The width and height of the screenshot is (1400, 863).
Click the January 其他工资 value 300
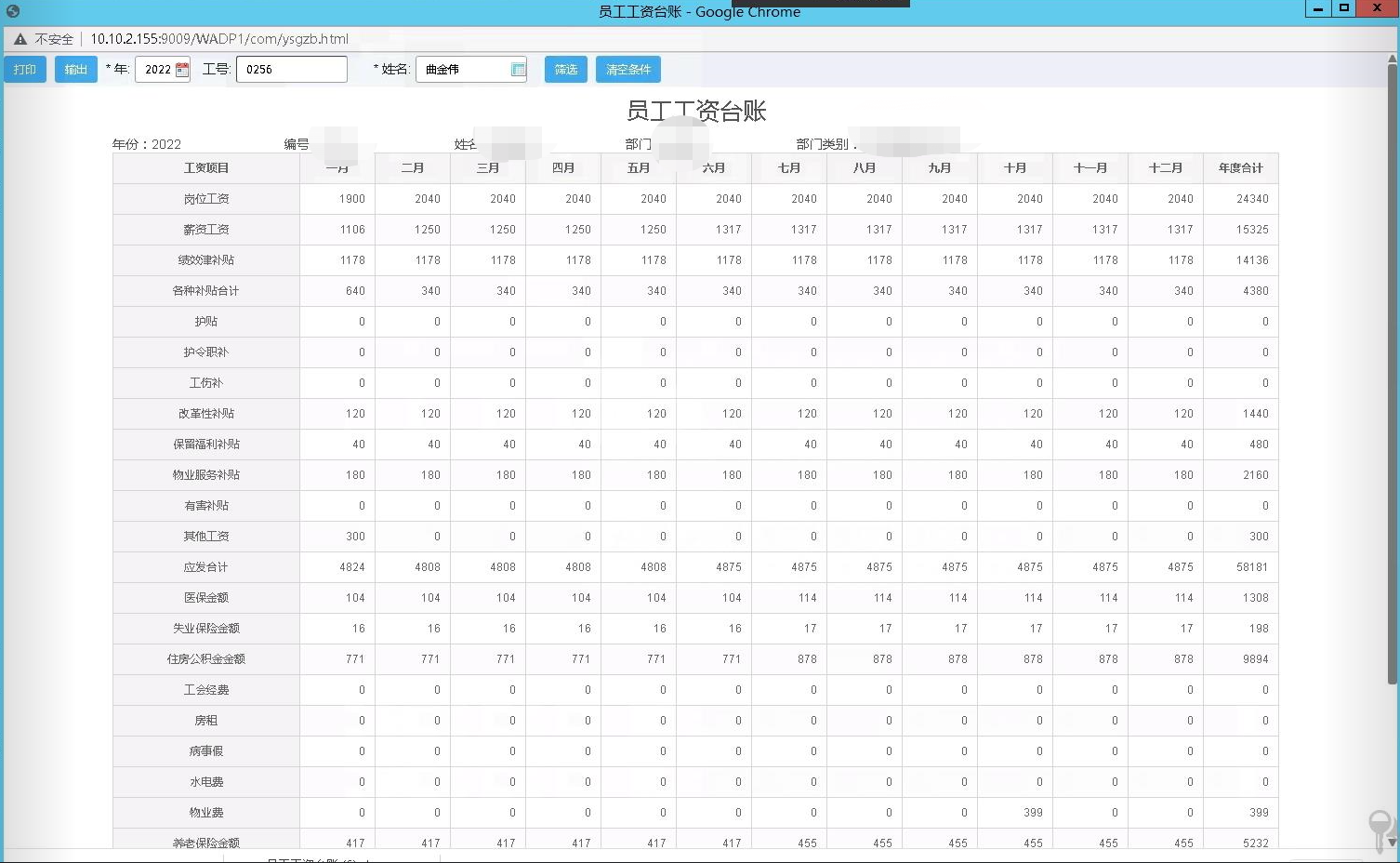355,537
